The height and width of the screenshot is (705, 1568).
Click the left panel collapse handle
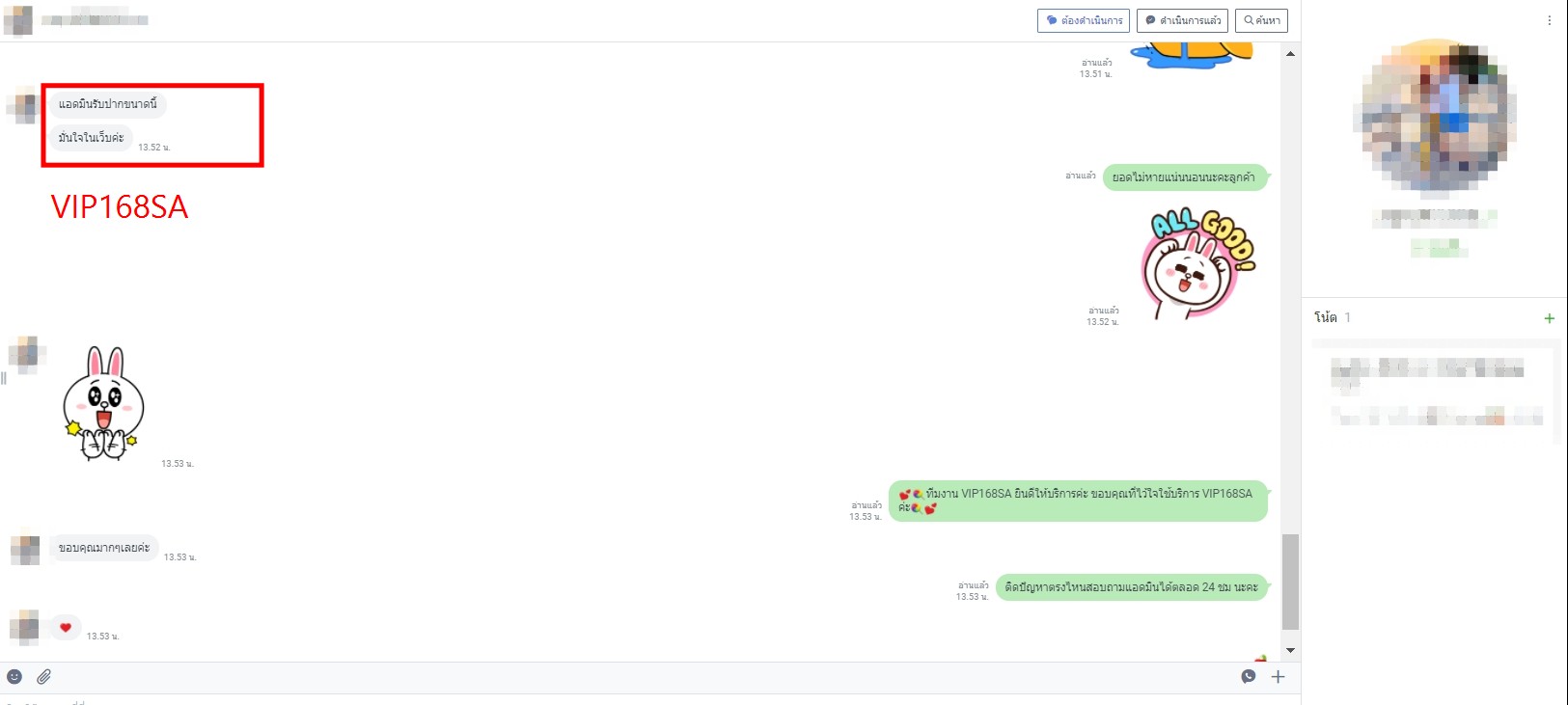point(4,378)
